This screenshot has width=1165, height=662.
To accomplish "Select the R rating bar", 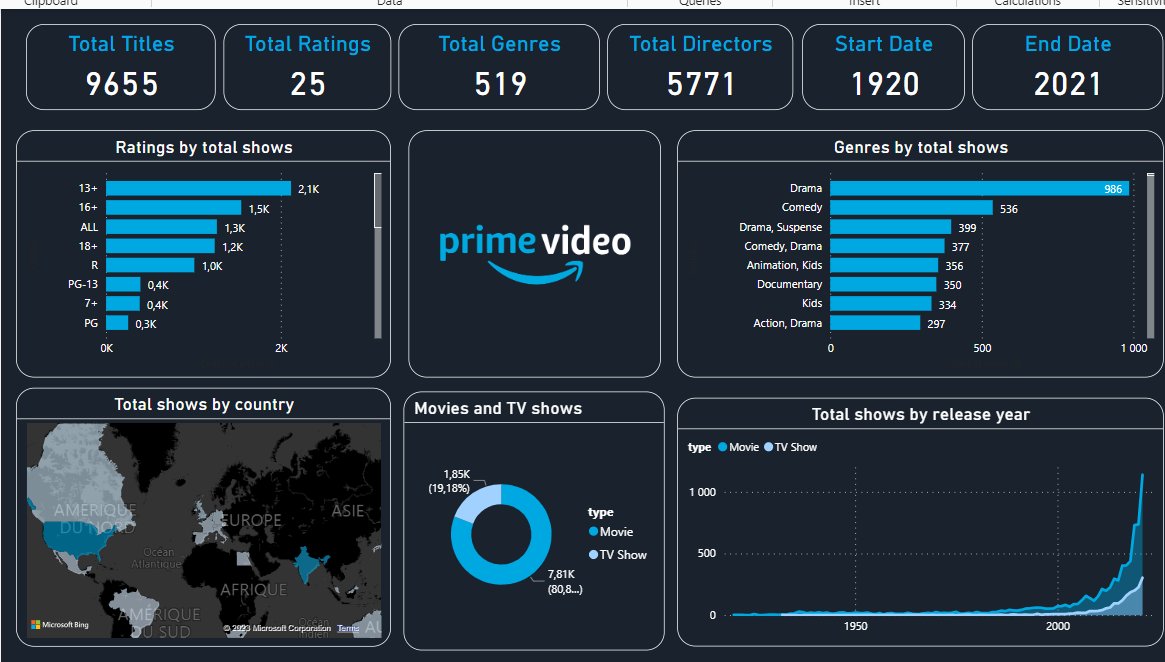I will tap(150, 265).
